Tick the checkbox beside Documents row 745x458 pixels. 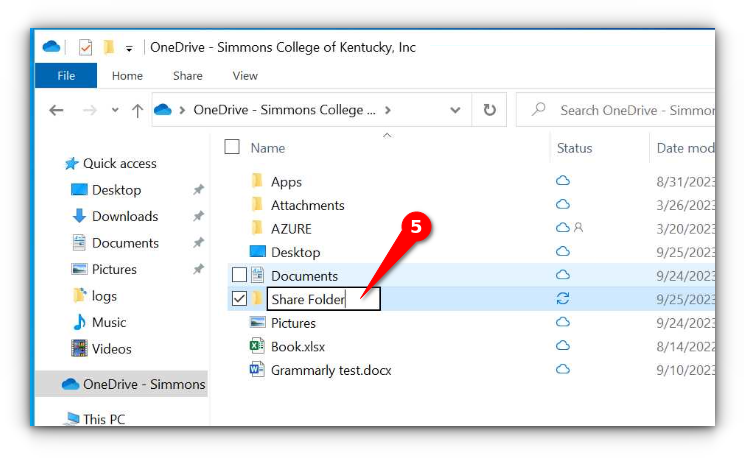tap(239, 275)
